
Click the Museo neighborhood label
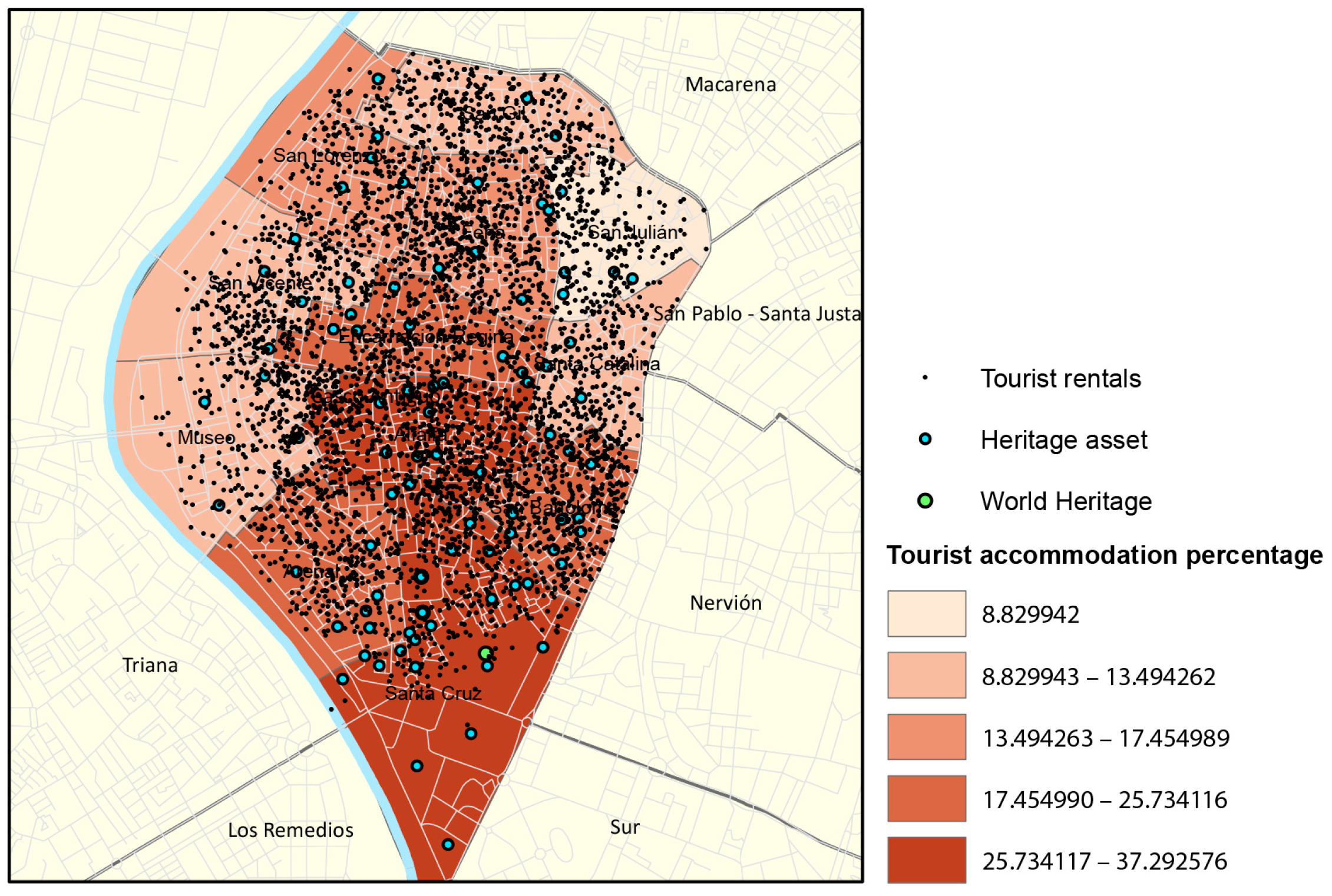point(206,438)
